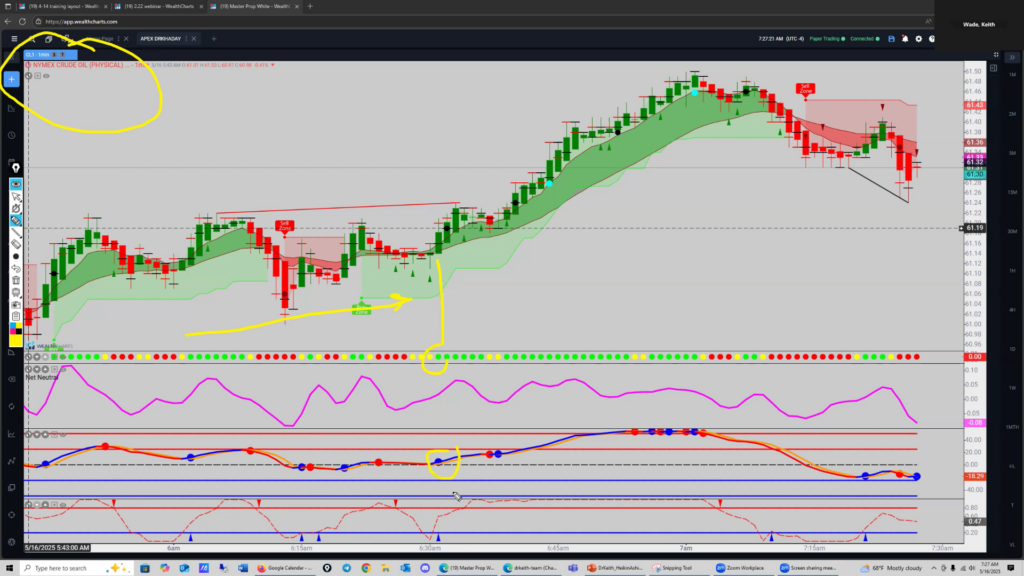Click the globe icon at sidebar bottom

12,541
